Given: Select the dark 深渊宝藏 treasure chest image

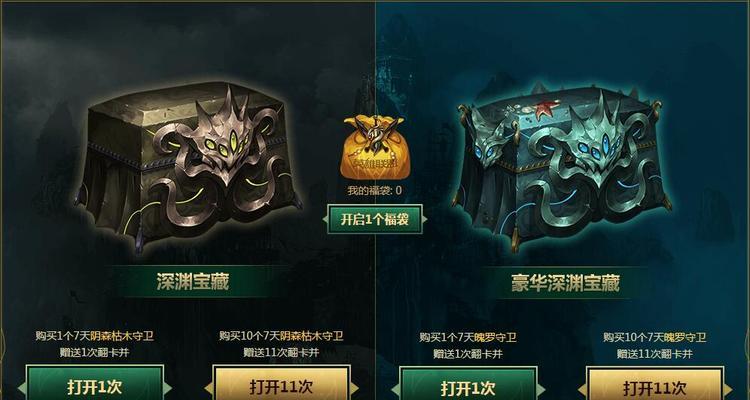Looking at the screenshot, I should click(189, 165).
